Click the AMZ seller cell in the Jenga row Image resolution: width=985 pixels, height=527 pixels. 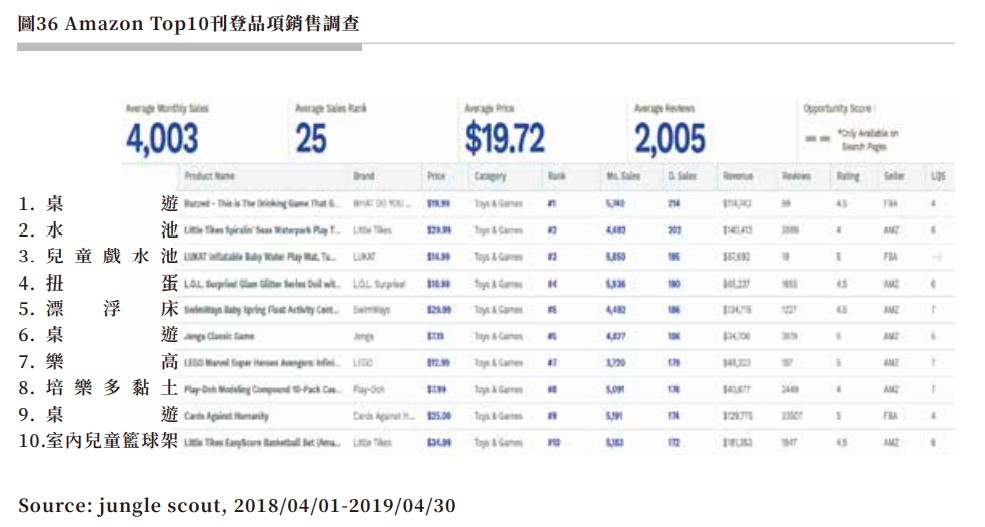point(891,336)
